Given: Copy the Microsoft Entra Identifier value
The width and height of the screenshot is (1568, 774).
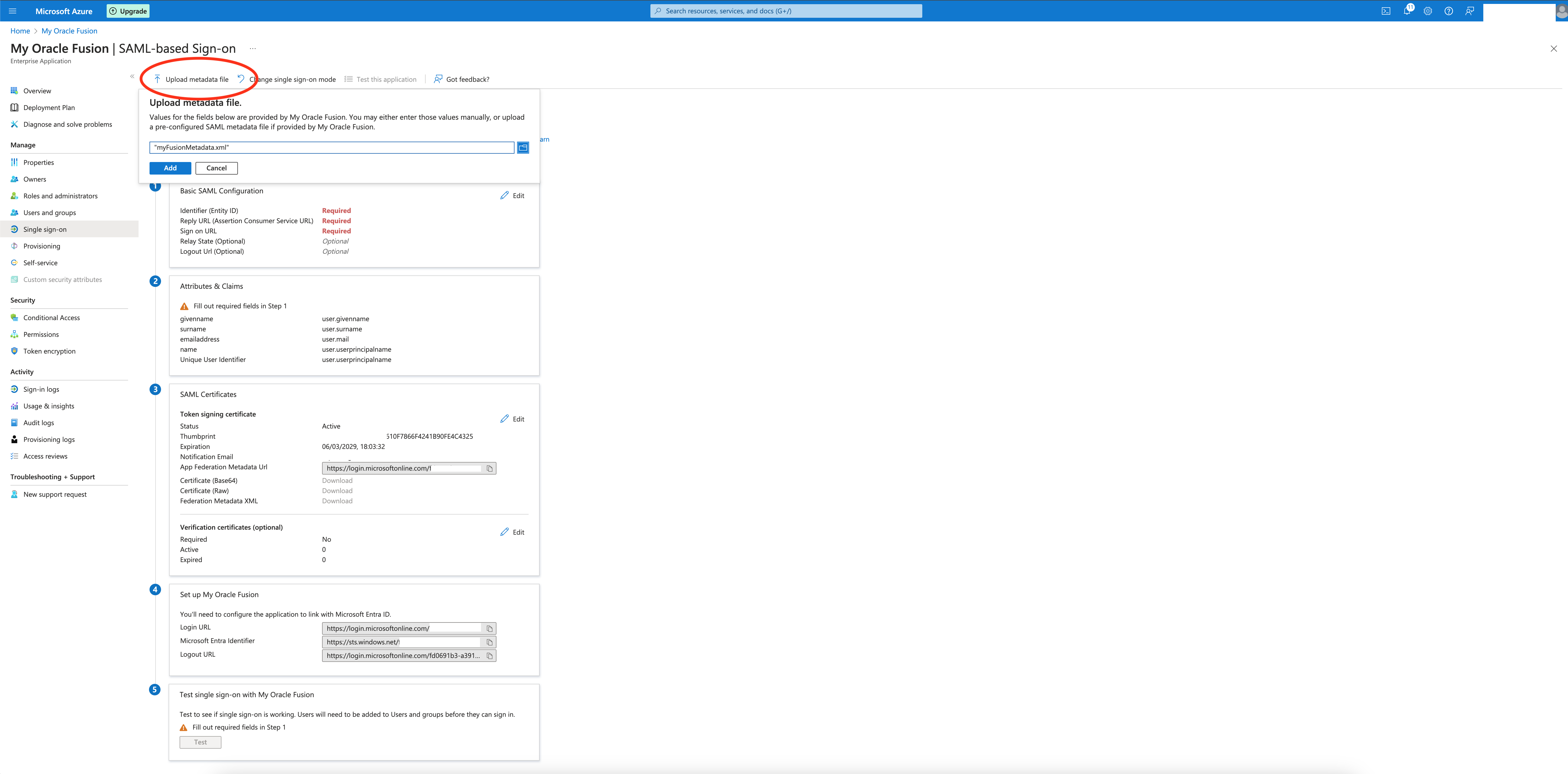Looking at the screenshot, I should click(489, 642).
